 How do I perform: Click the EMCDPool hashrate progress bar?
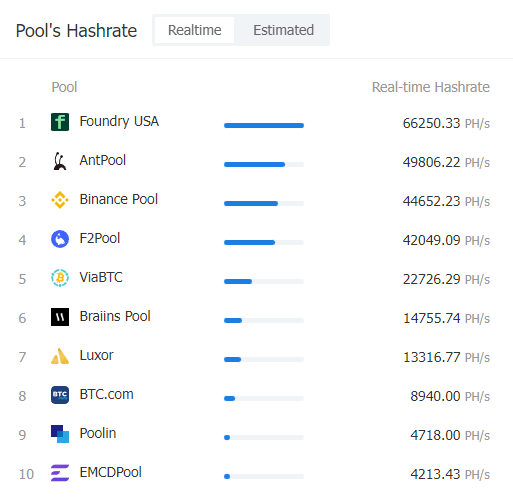click(264, 476)
